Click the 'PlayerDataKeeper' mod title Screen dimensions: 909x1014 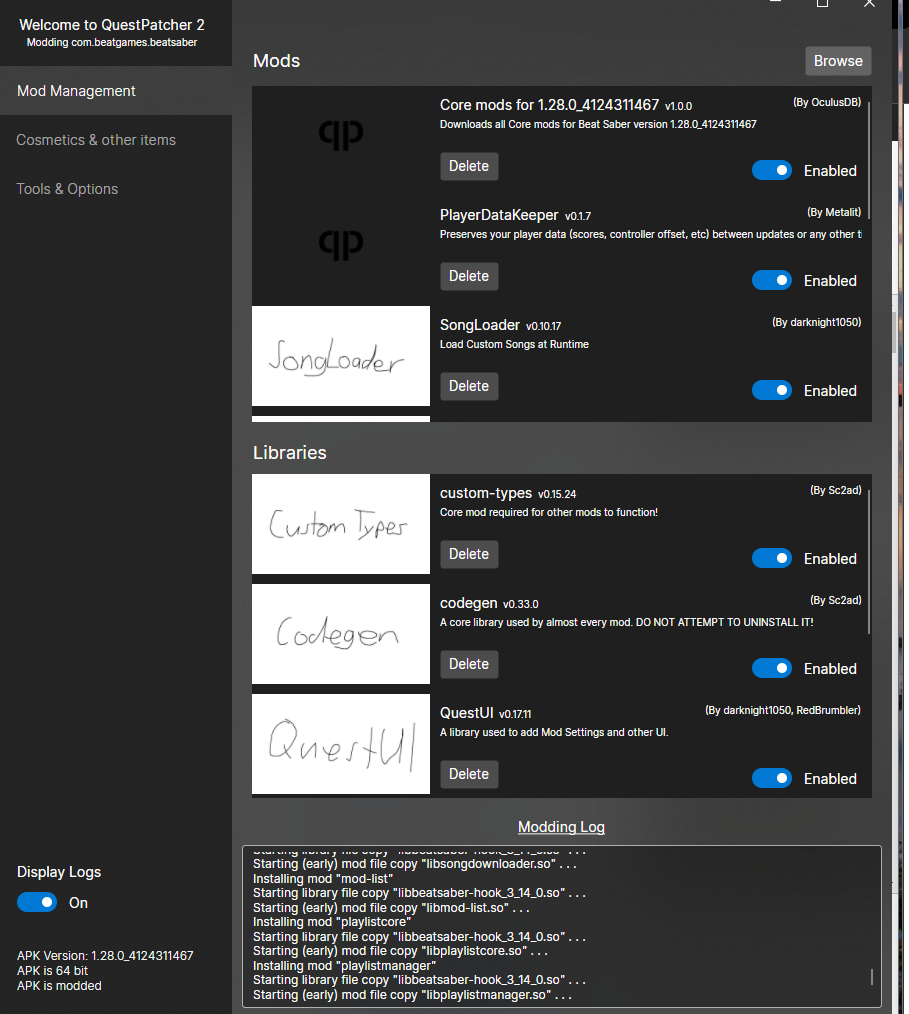[x=498, y=215]
